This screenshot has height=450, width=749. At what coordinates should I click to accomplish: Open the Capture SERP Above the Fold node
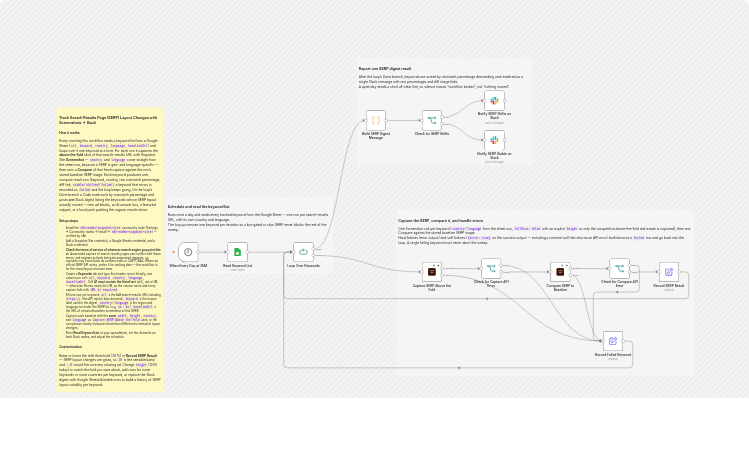pyautogui.click(x=432, y=272)
